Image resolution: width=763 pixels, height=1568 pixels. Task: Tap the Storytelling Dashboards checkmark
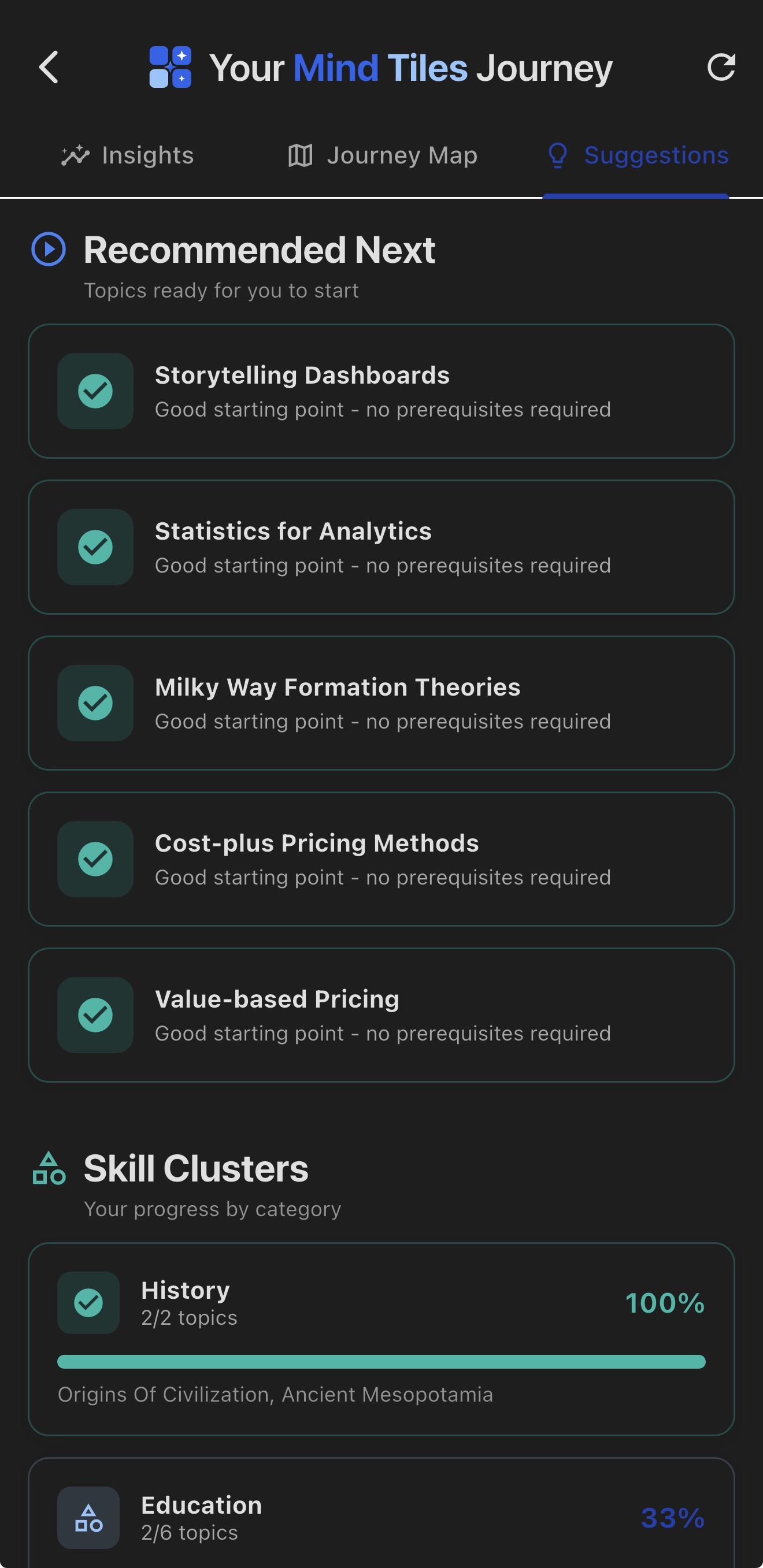point(95,391)
